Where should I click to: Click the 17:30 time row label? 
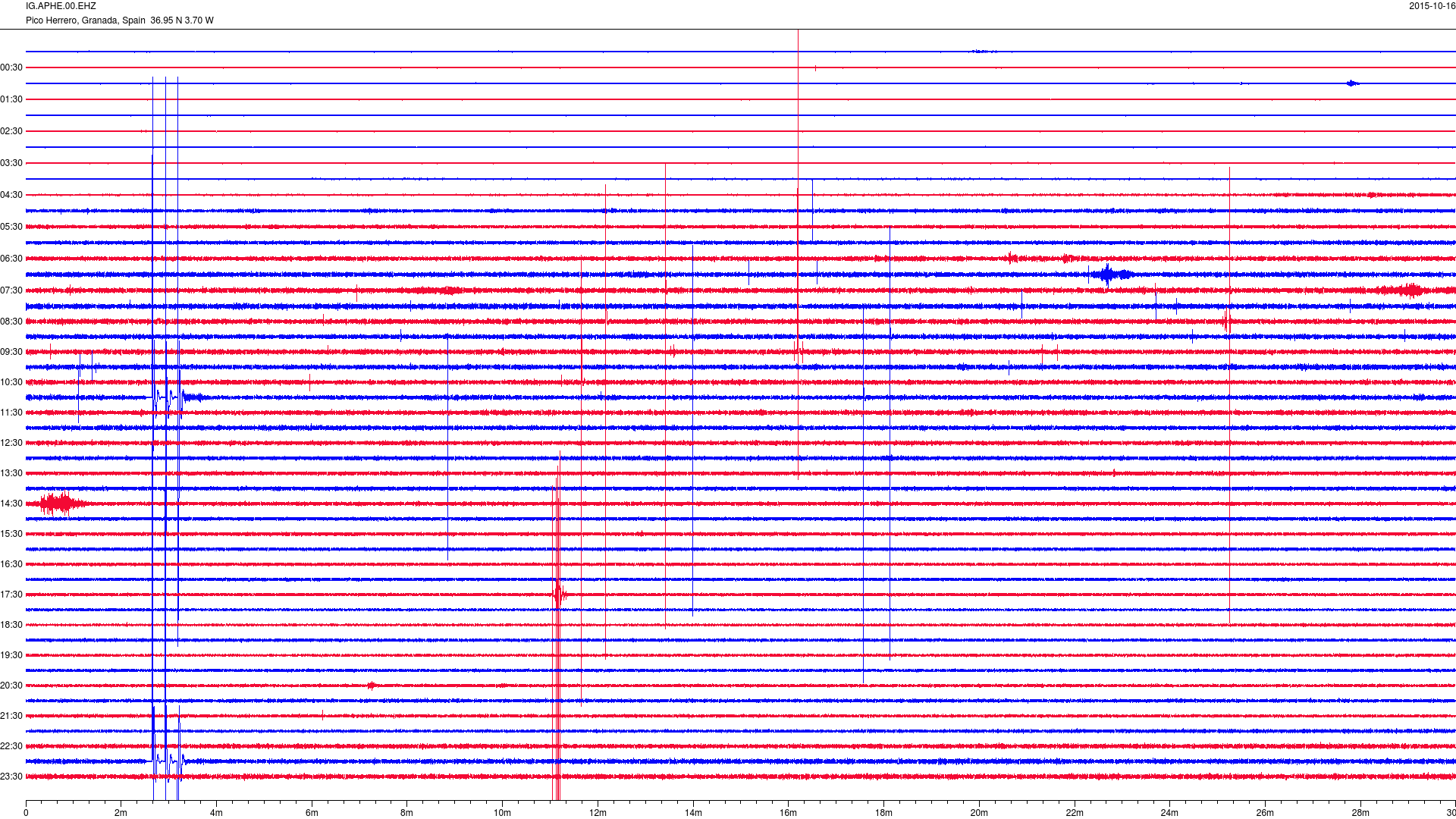(x=11, y=595)
